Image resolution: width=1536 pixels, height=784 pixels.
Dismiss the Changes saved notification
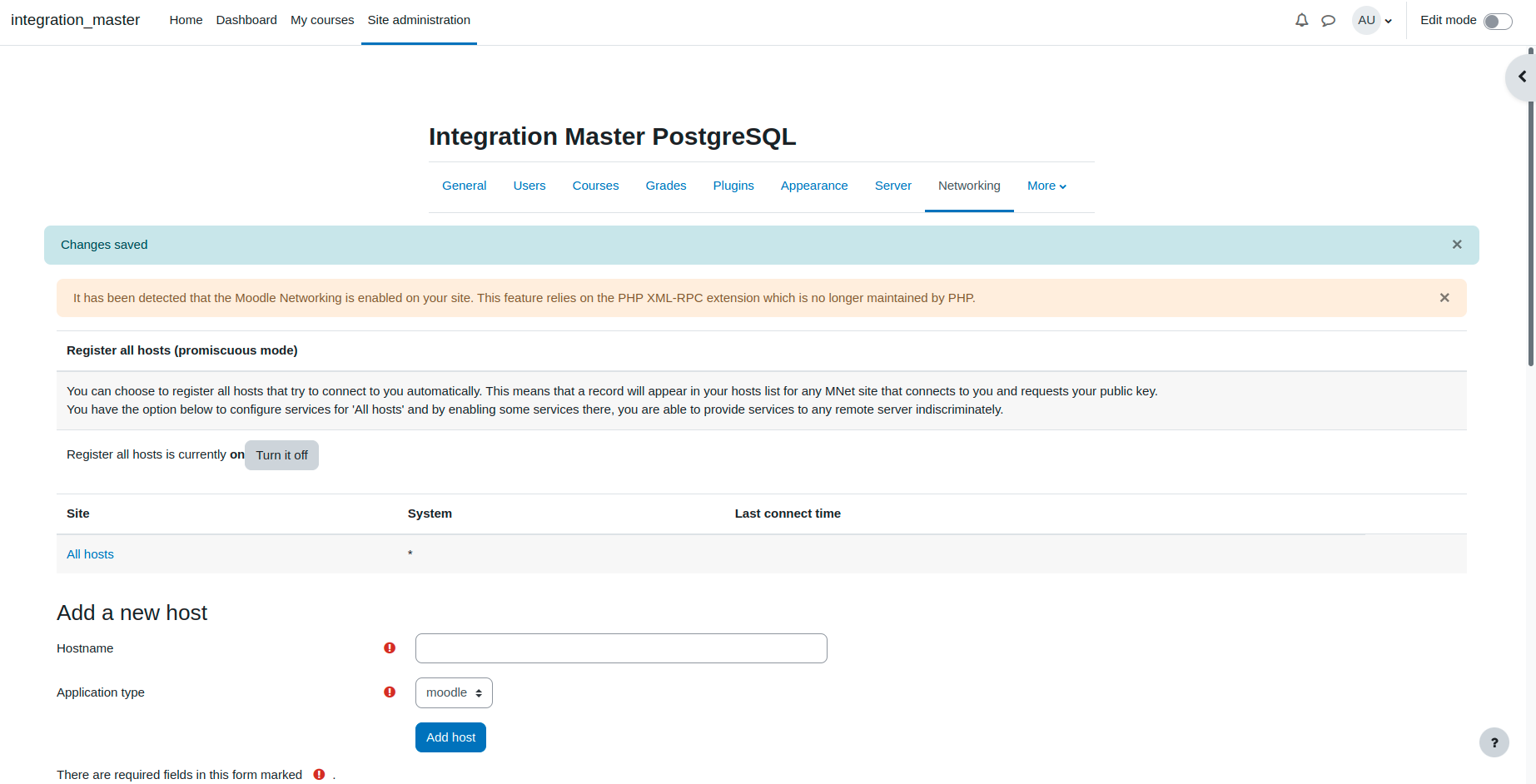(x=1457, y=245)
